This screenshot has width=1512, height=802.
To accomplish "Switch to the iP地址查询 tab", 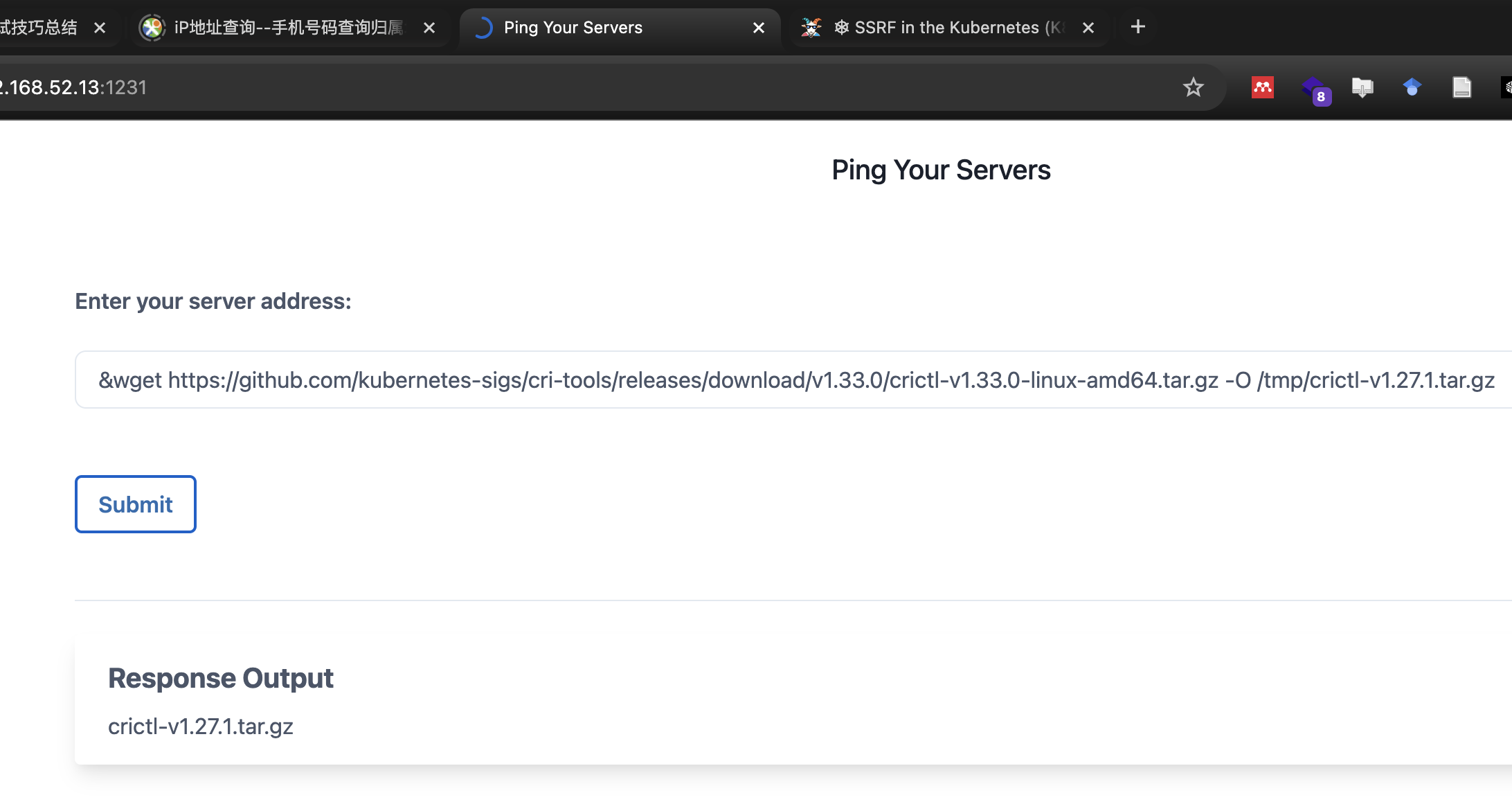I will coord(287,28).
